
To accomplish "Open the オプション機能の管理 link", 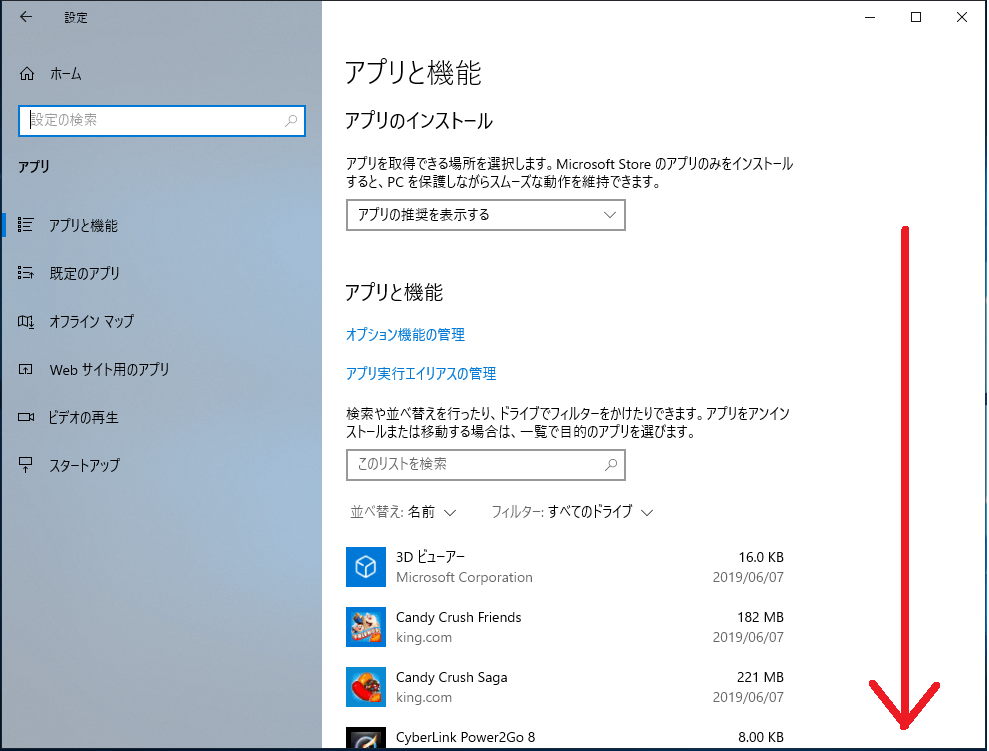I will pyautogui.click(x=404, y=335).
